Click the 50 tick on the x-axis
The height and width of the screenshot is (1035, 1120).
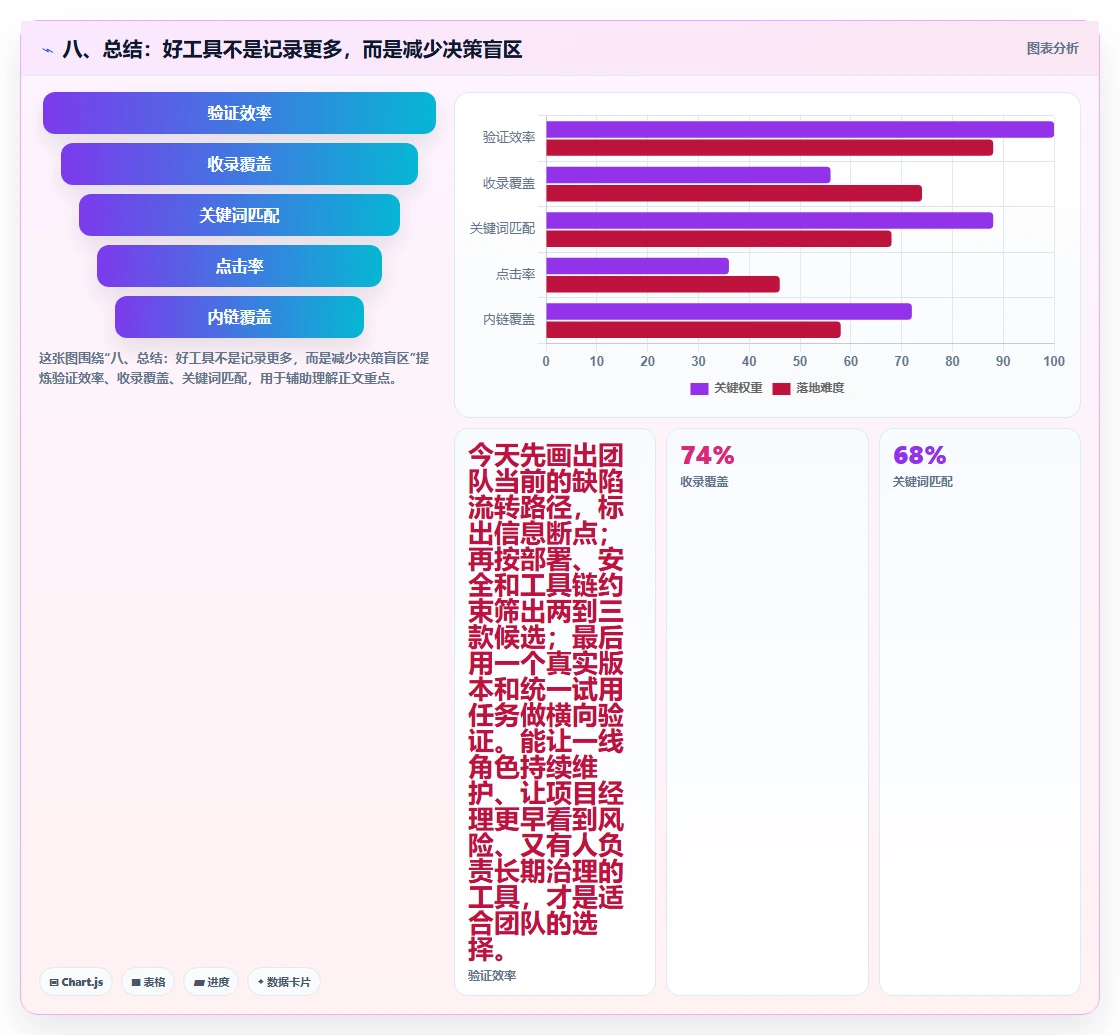[800, 361]
